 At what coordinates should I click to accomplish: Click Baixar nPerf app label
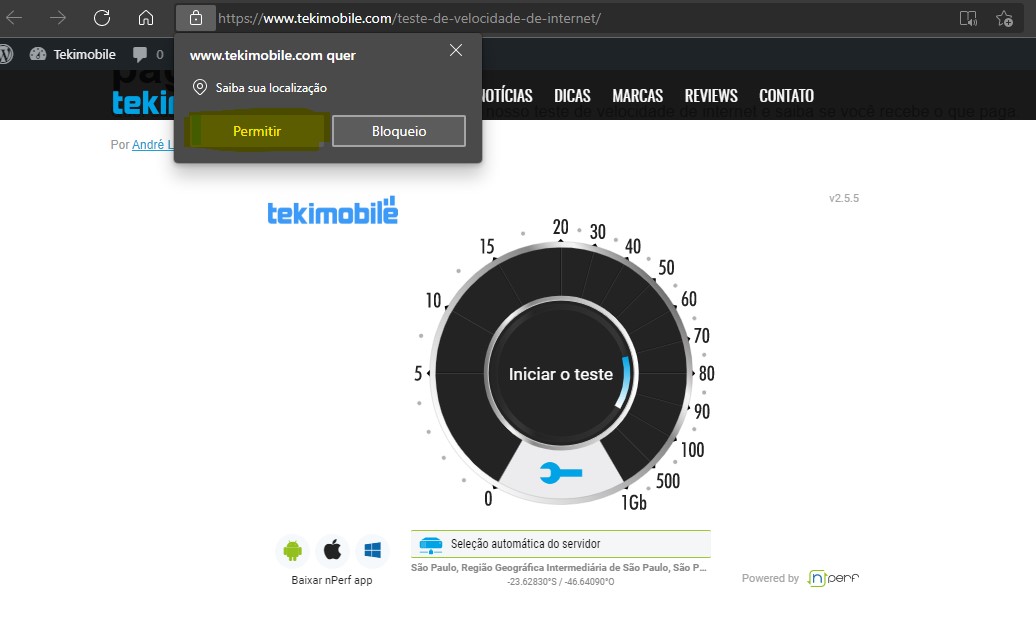tap(332, 580)
